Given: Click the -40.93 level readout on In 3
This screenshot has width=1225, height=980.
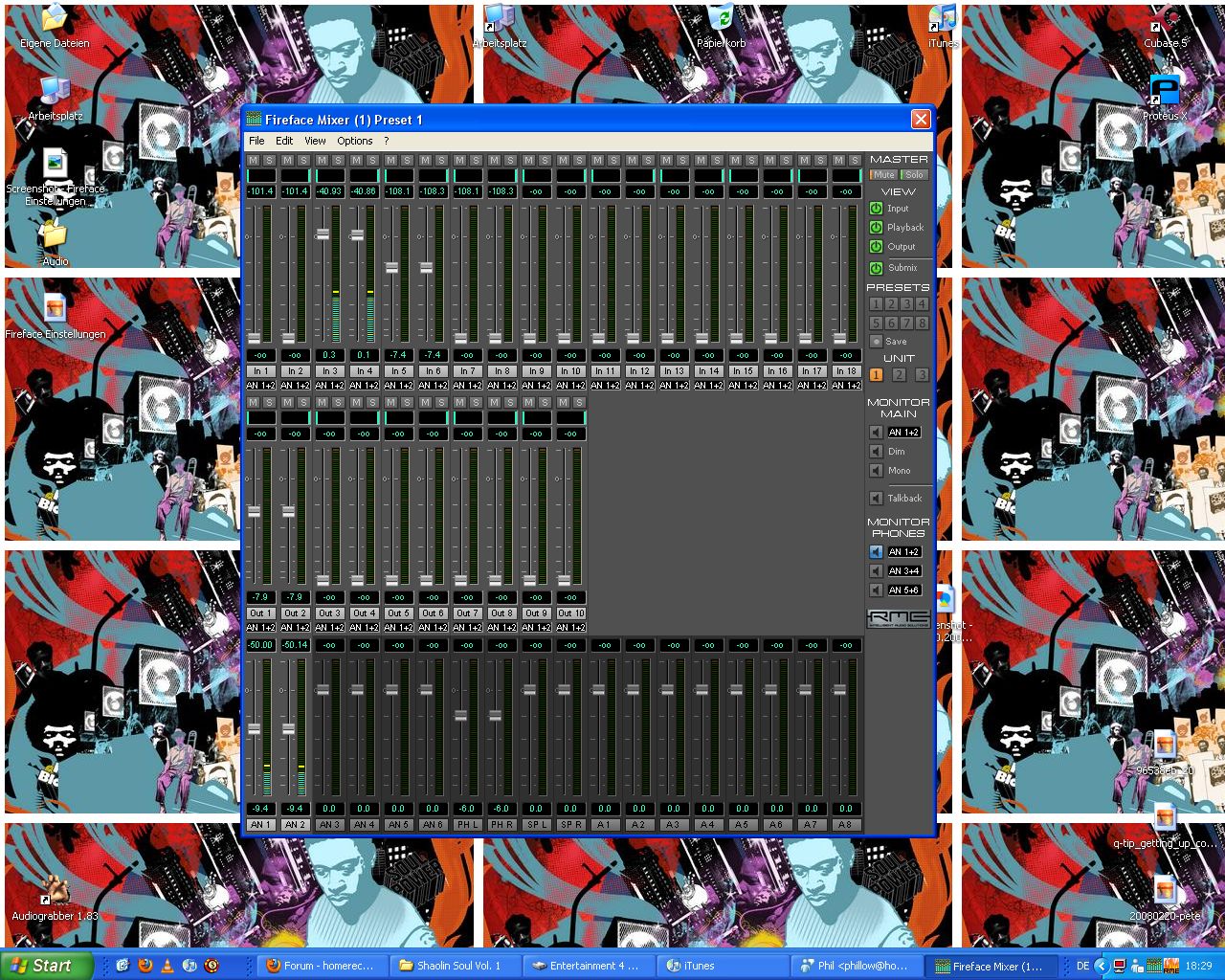Looking at the screenshot, I should click(329, 191).
